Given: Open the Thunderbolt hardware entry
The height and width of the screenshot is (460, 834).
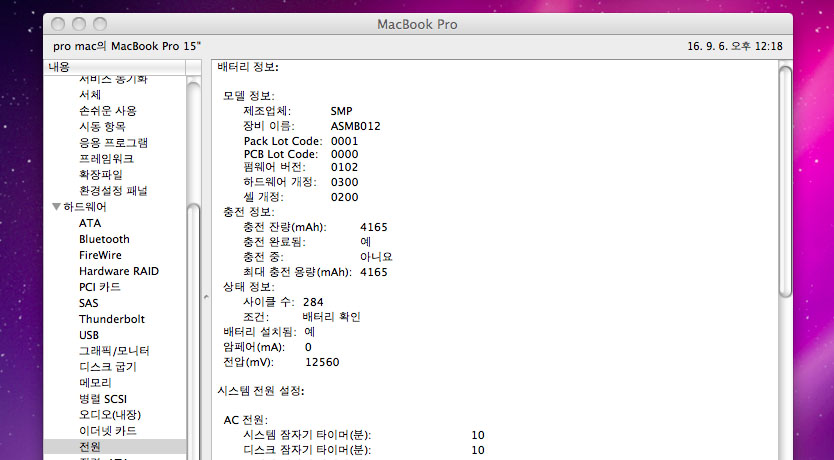Looking at the screenshot, I should pos(111,319).
